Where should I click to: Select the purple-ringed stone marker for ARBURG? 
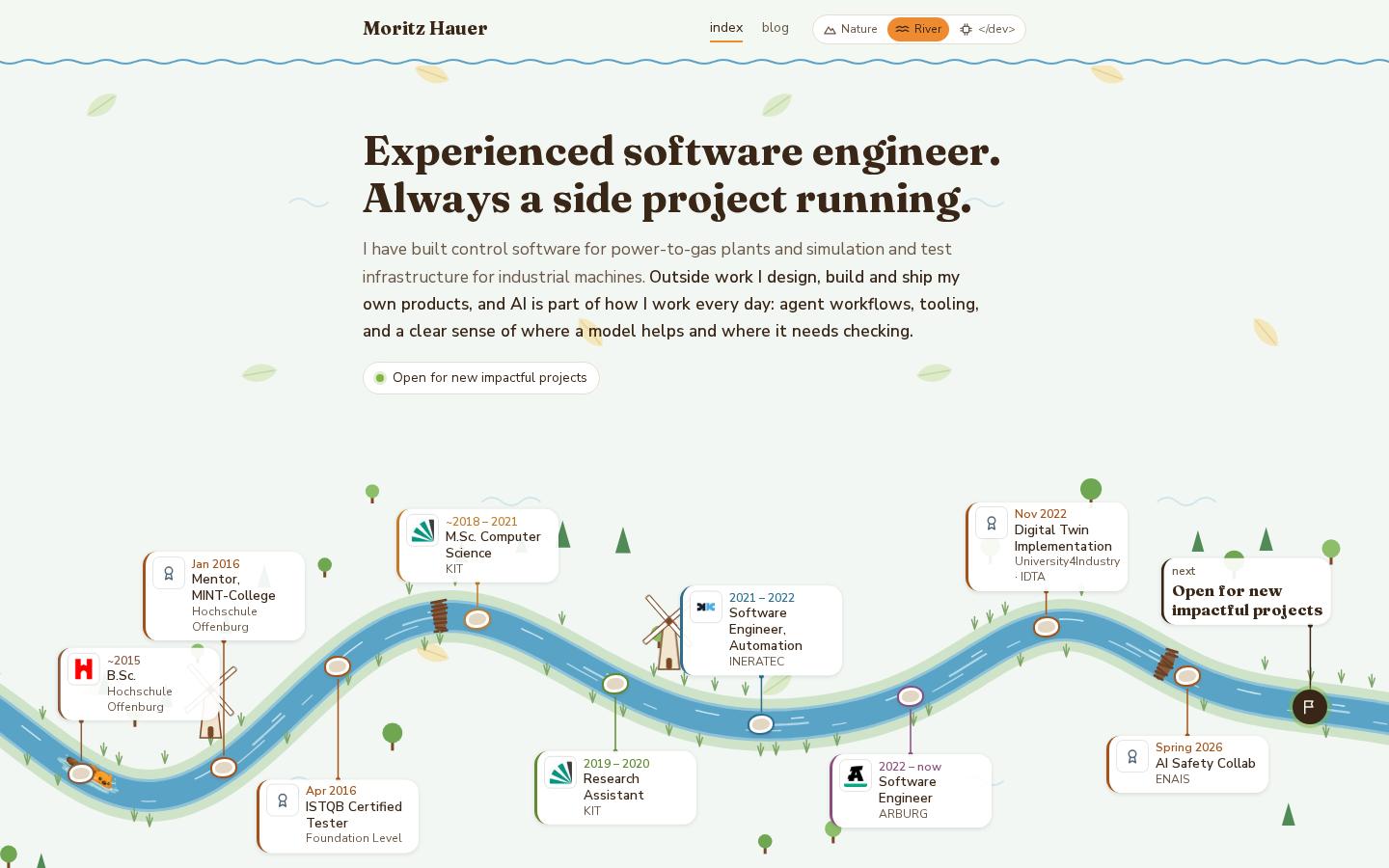pos(911,696)
